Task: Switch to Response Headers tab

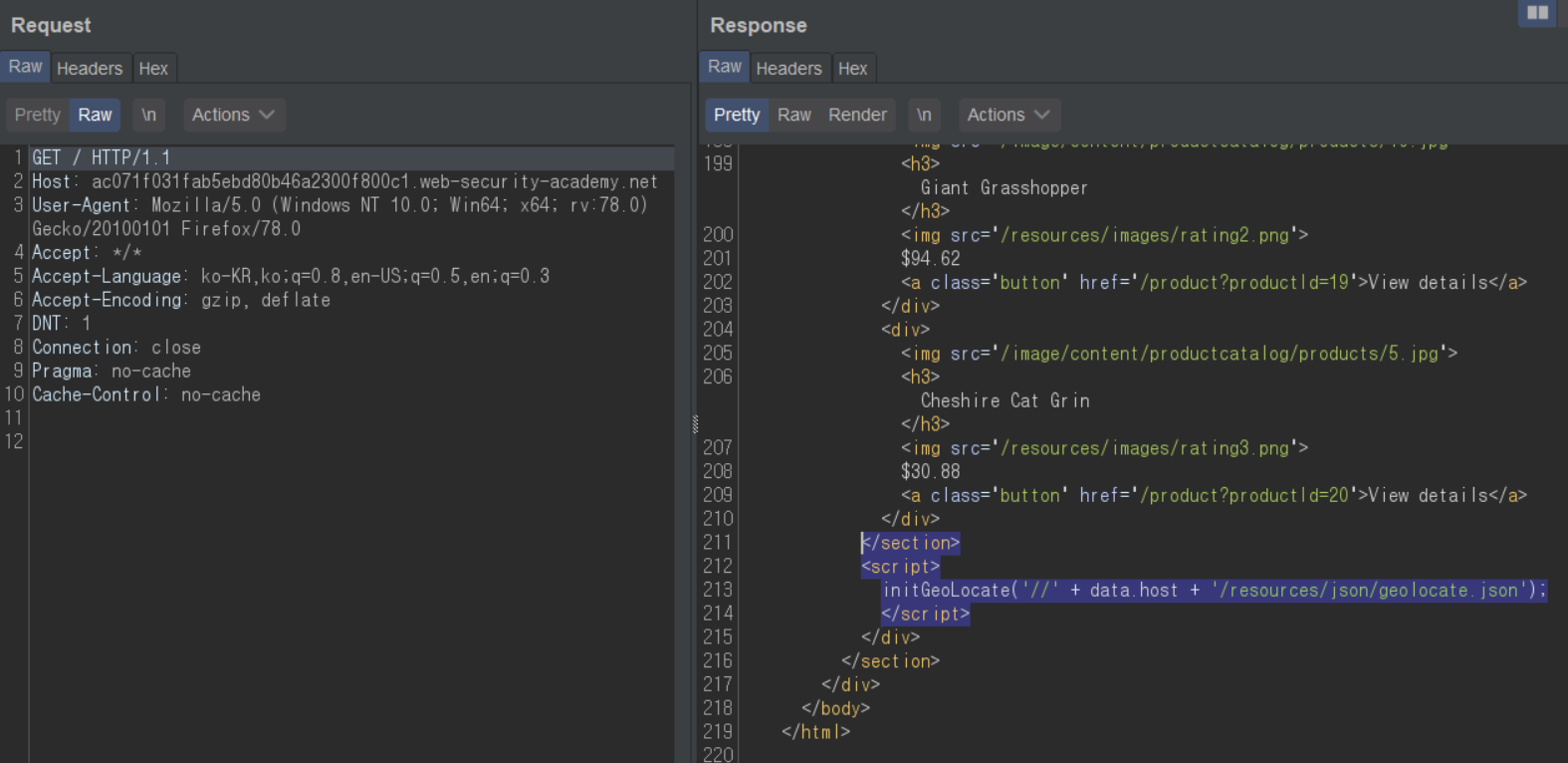Action: 788,68
